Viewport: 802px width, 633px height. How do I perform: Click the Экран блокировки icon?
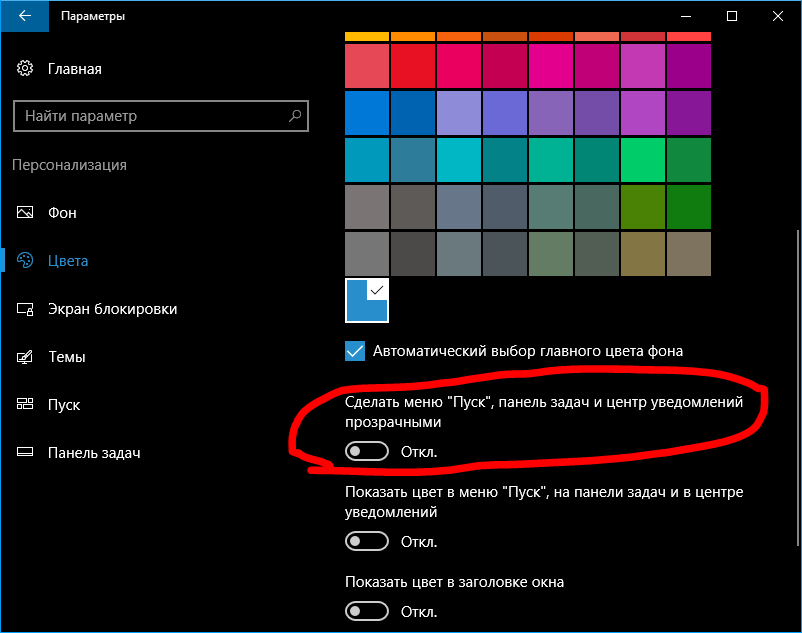point(25,309)
